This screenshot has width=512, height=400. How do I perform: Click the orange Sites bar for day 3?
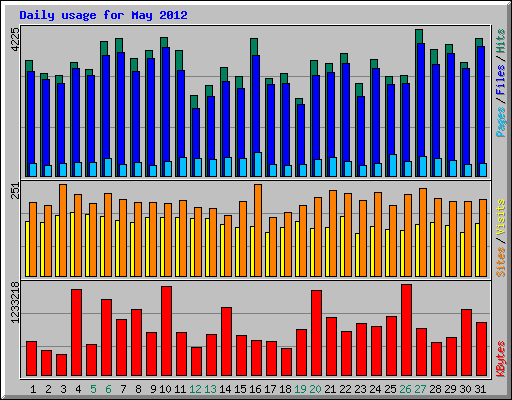click(63, 230)
